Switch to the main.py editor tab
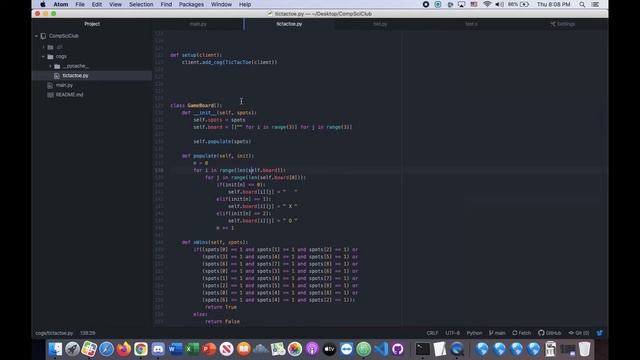The image size is (640, 360). 198,24
